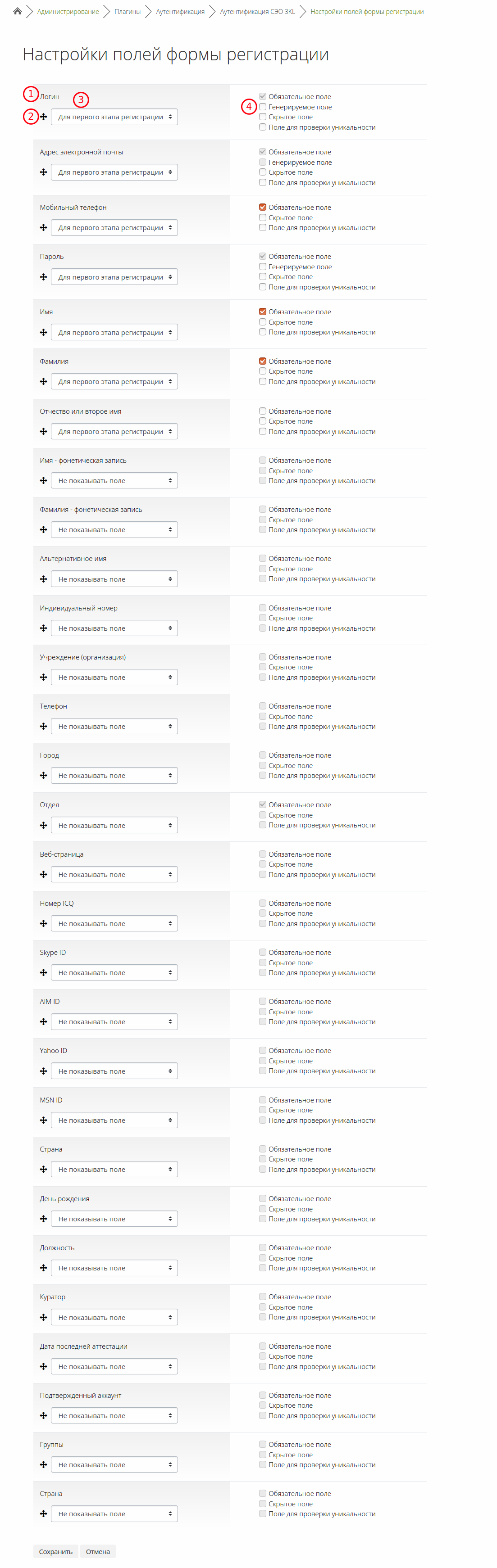Check Поле для проверки уникальности for Логин
Image resolution: width=497 pixels, height=1568 pixels.
(263, 127)
